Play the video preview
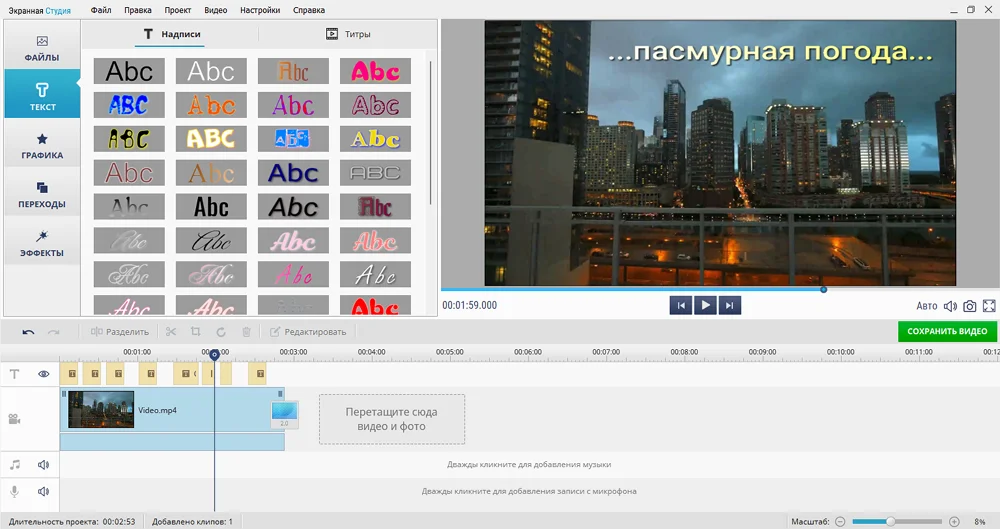This screenshot has width=1000, height=529. tap(705, 306)
